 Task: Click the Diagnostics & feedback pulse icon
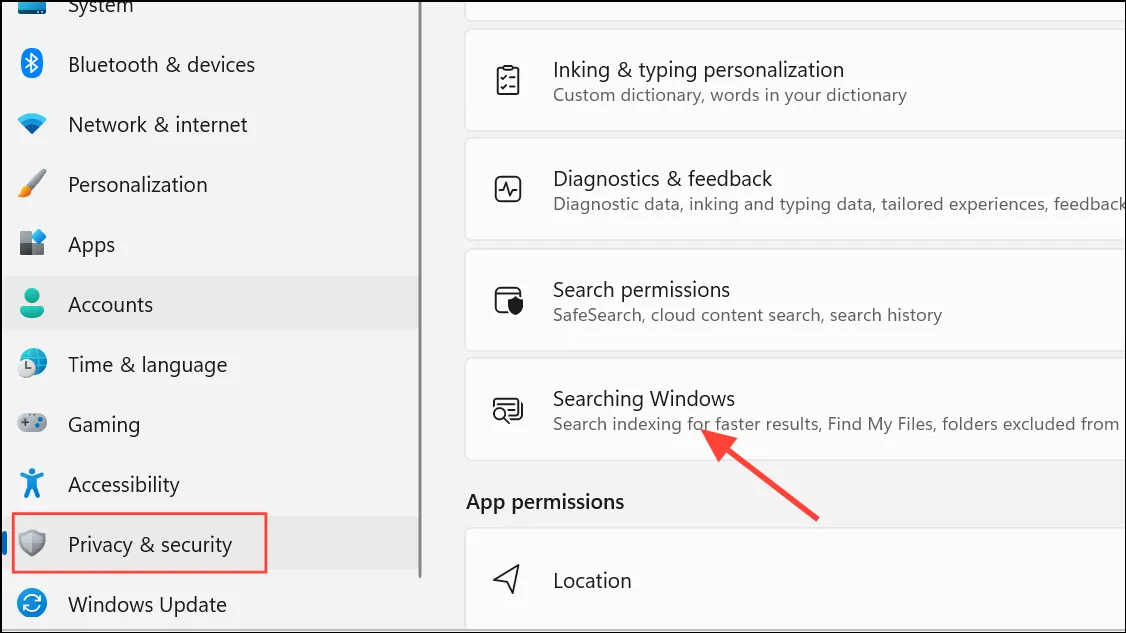pos(508,190)
